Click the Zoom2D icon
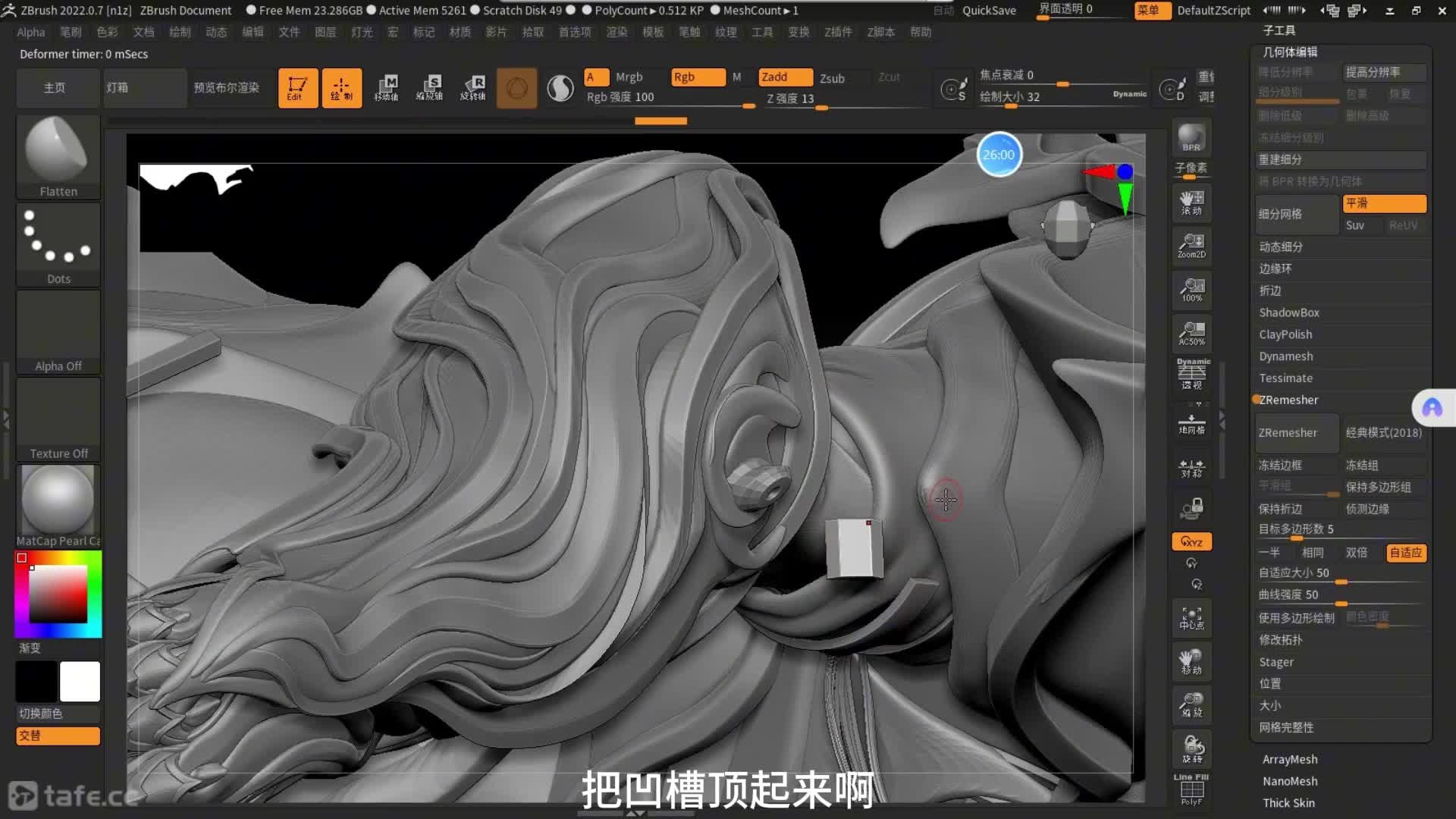The width and height of the screenshot is (1456, 819). click(1191, 246)
